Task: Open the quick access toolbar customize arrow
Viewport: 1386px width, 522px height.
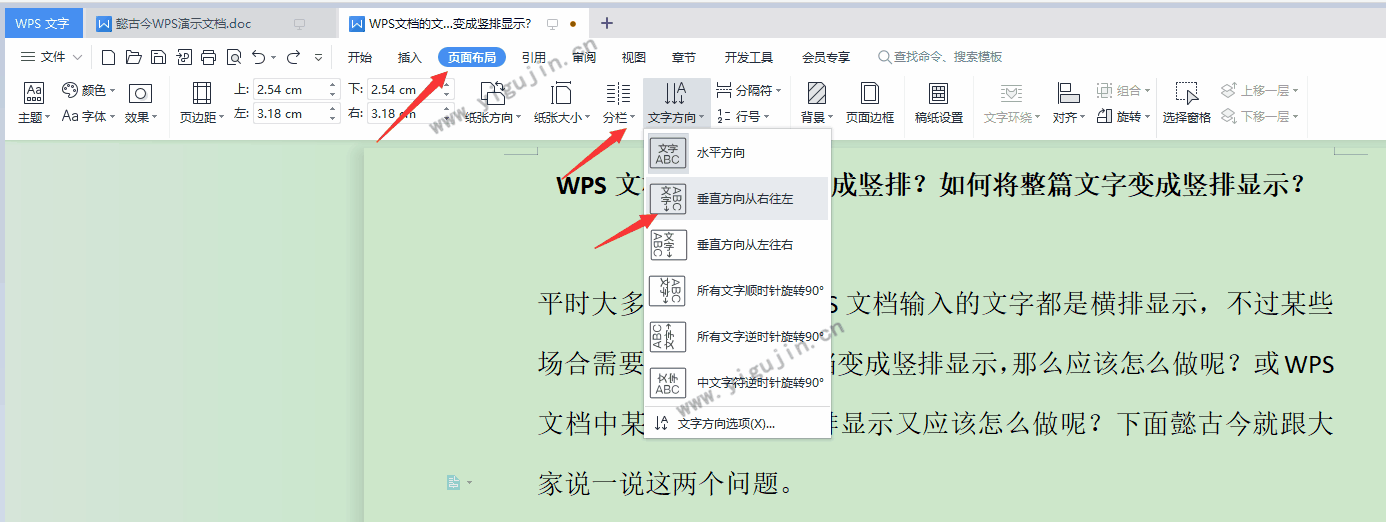Action: tap(319, 57)
